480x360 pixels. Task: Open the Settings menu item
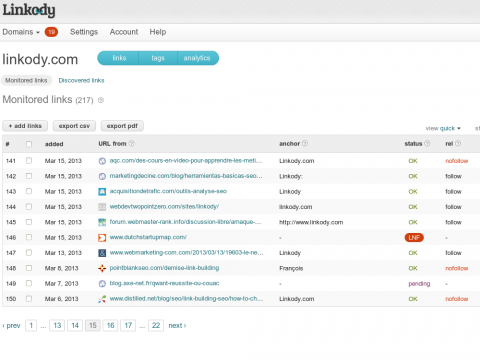pyautogui.click(x=84, y=32)
